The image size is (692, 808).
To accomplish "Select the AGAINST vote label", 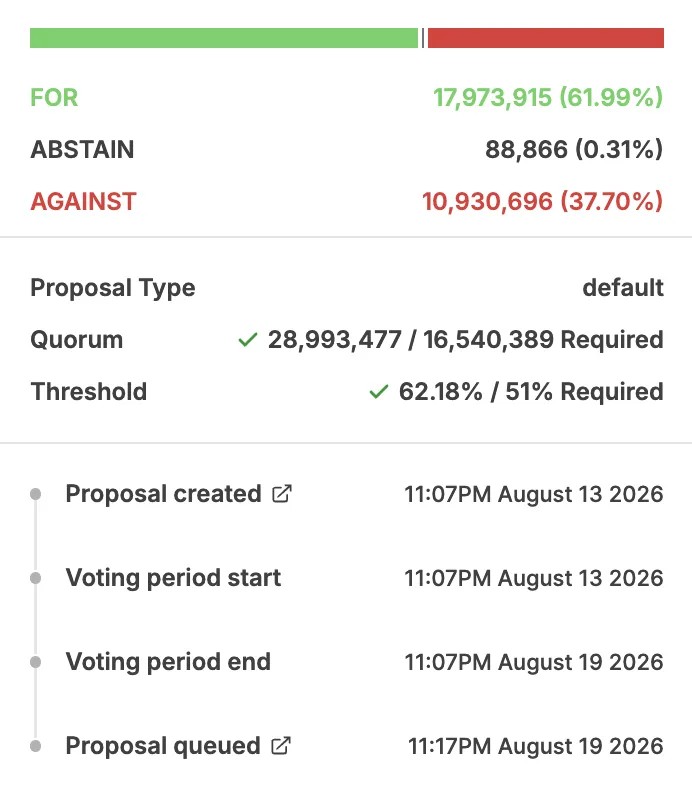I will pos(83,201).
